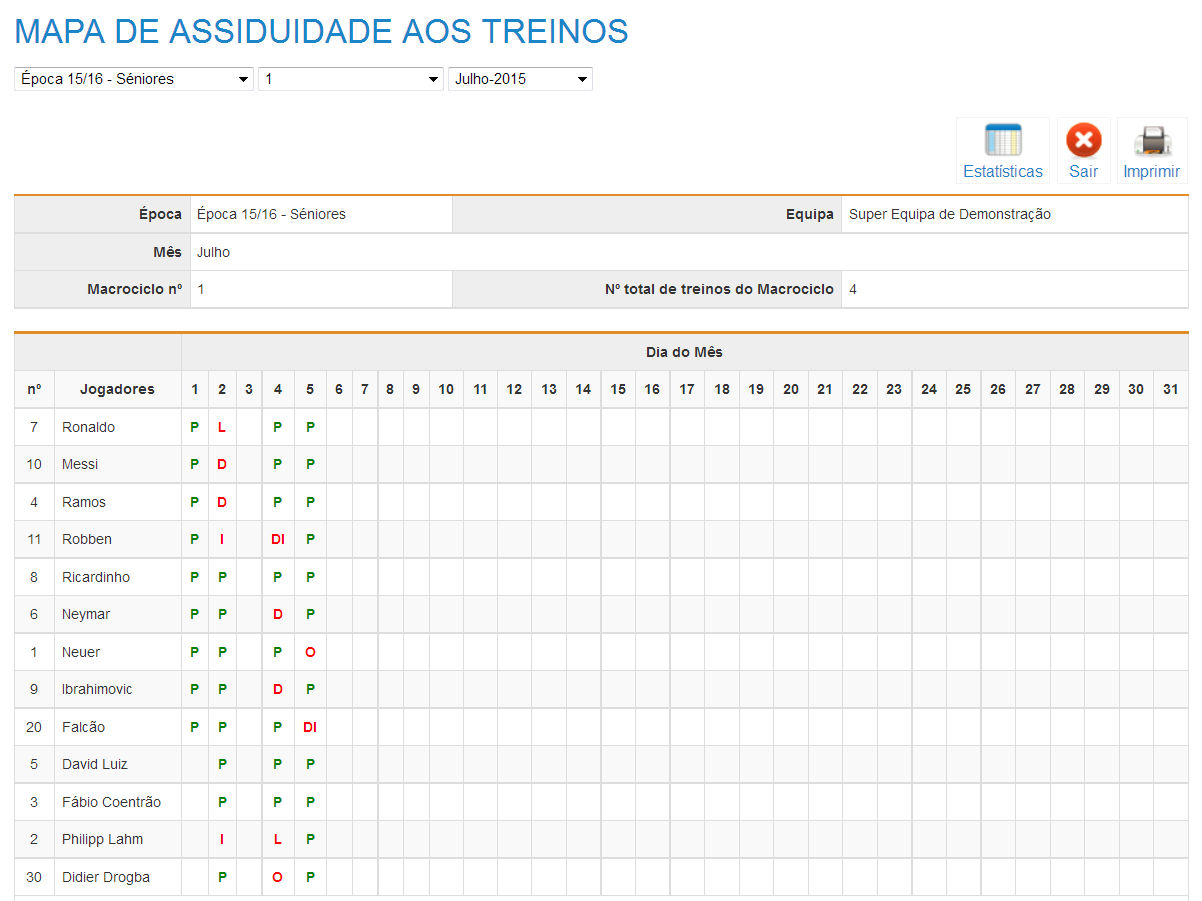Viewport: 1202px width, 901px height.
Task: Click the Imprimir text label
Action: click(x=1151, y=172)
